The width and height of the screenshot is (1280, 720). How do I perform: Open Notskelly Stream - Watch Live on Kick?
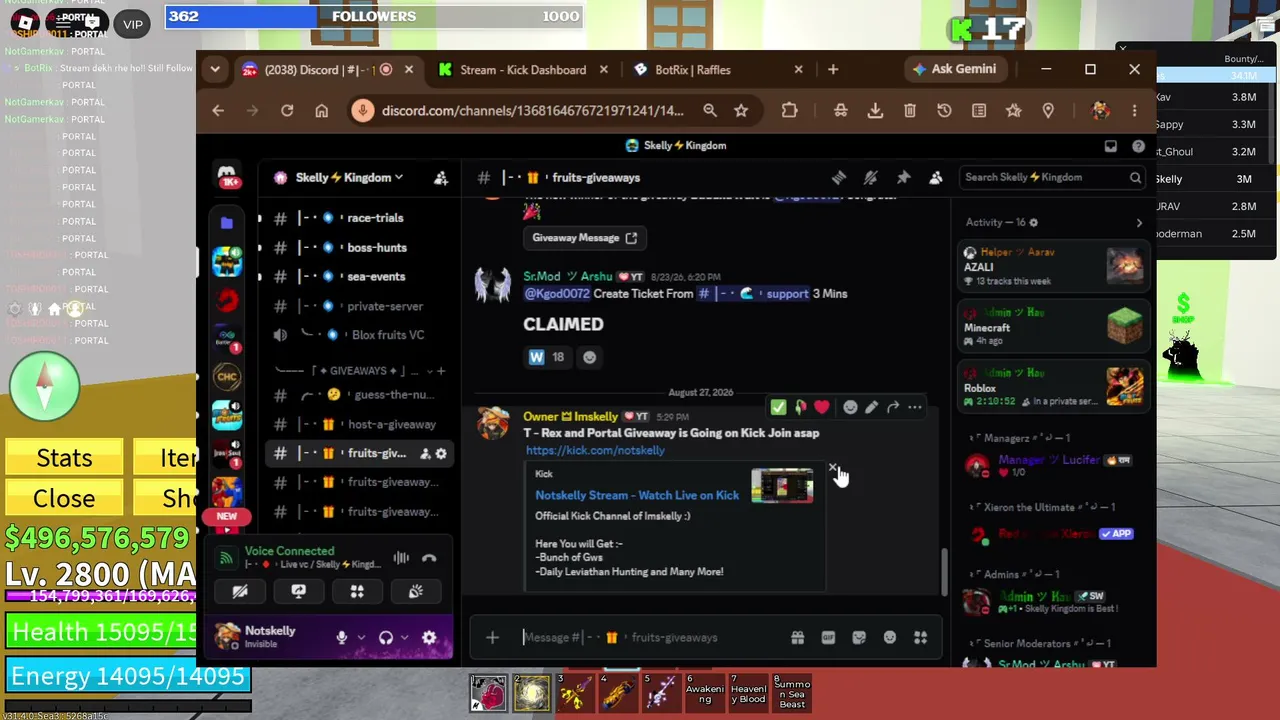[637, 495]
